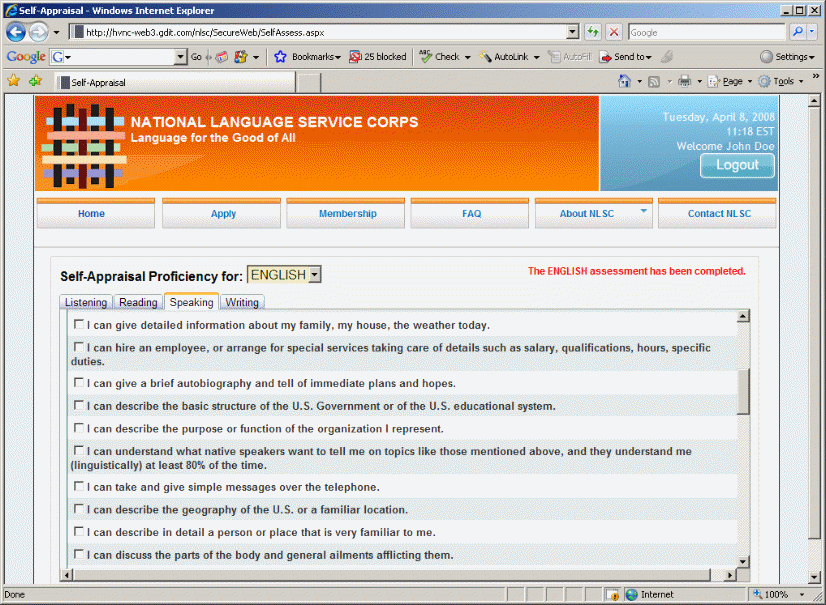The width and height of the screenshot is (826, 605).
Task: Open the recent pages dropdown arrow
Action: [x=56, y=32]
